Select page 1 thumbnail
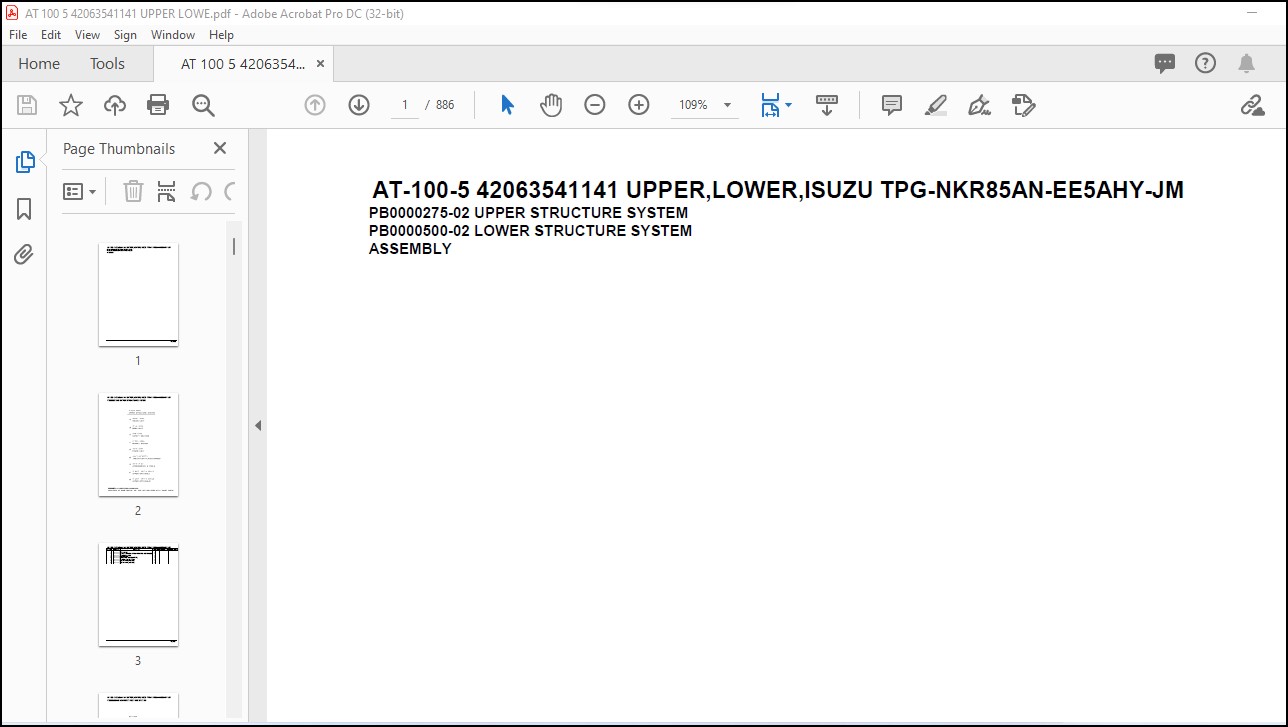Viewport: 1288px width, 727px height. point(138,294)
